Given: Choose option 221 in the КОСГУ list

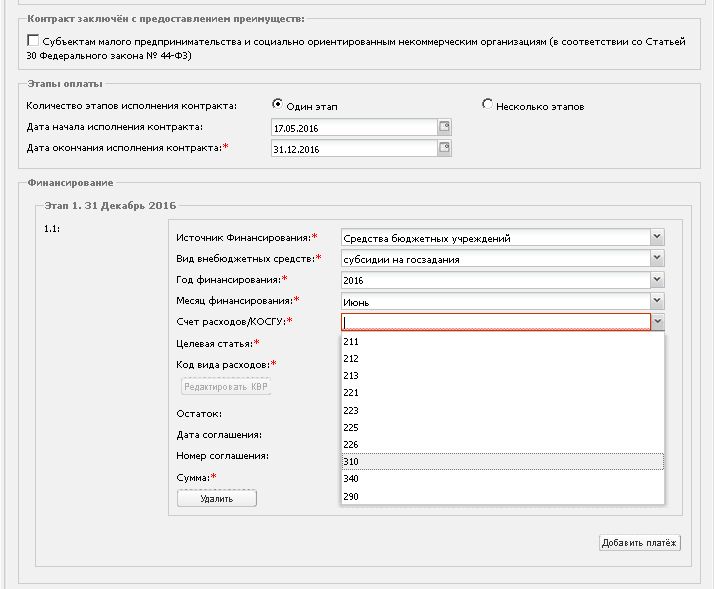Looking at the screenshot, I should click(503, 393).
